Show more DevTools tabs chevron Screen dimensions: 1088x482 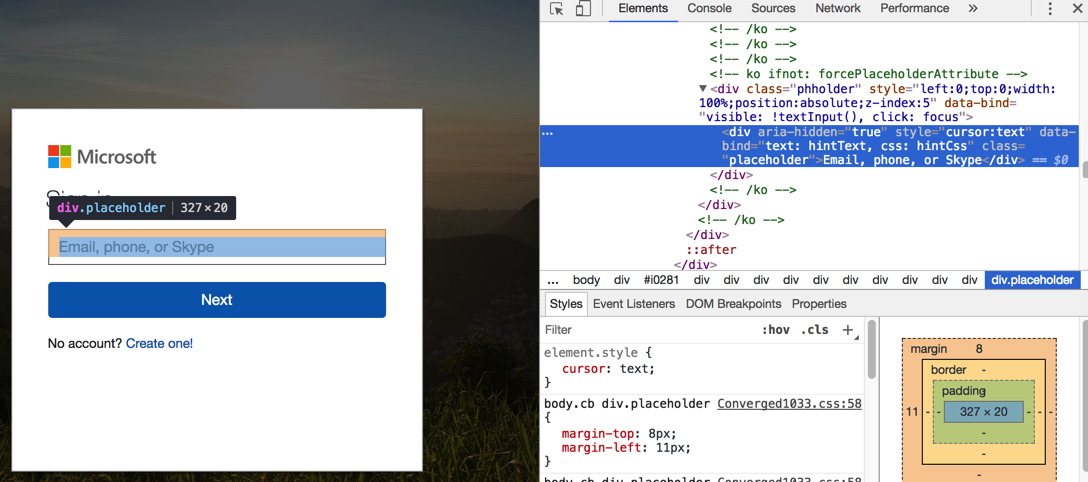click(x=973, y=8)
